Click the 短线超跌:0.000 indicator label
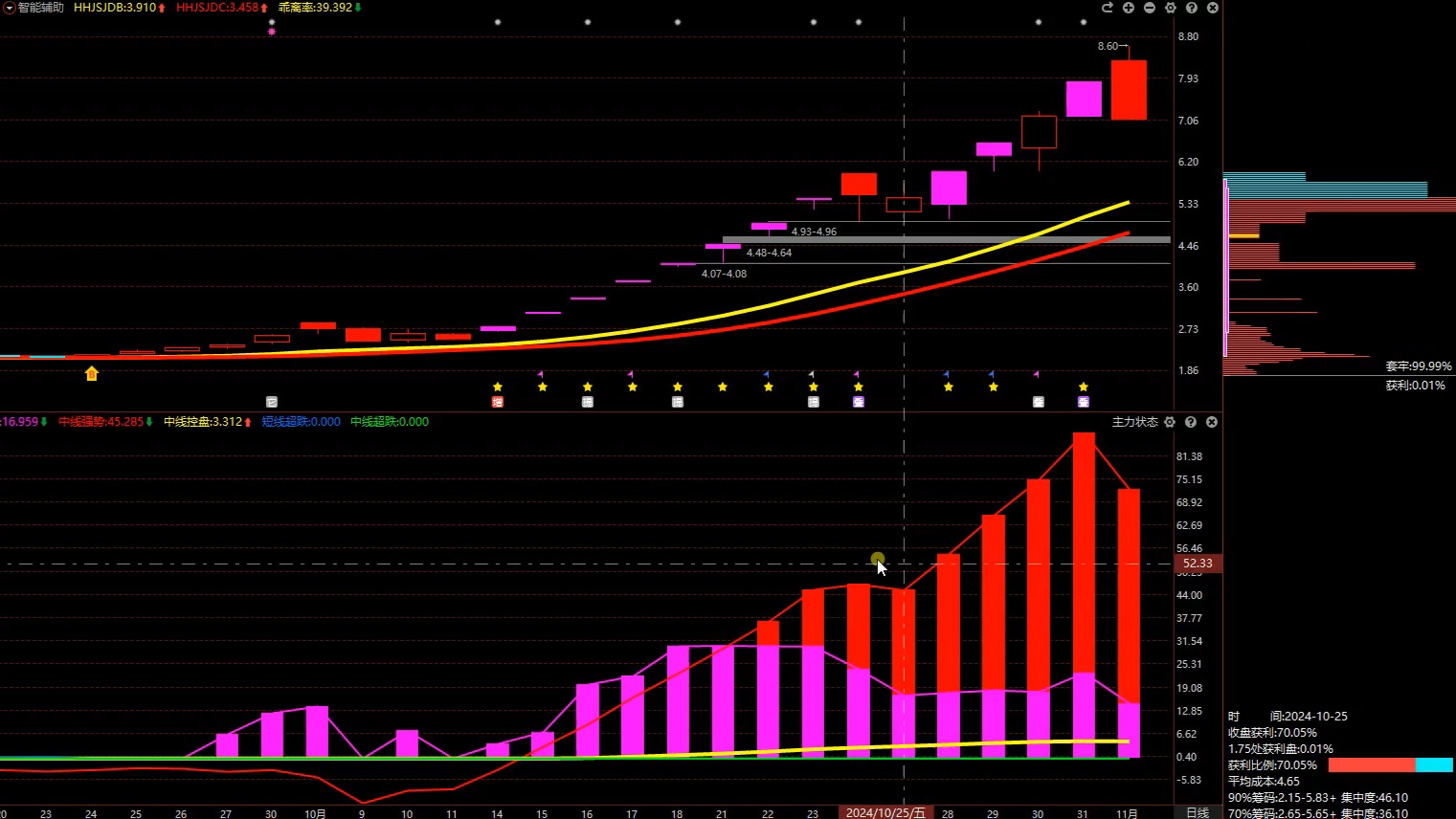The width and height of the screenshot is (1456, 819). tap(301, 422)
